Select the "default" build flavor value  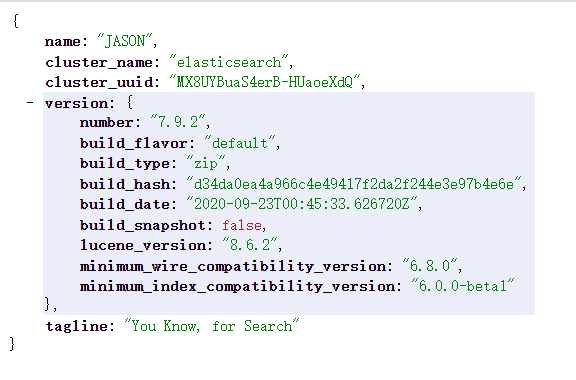click(x=239, y=143)
